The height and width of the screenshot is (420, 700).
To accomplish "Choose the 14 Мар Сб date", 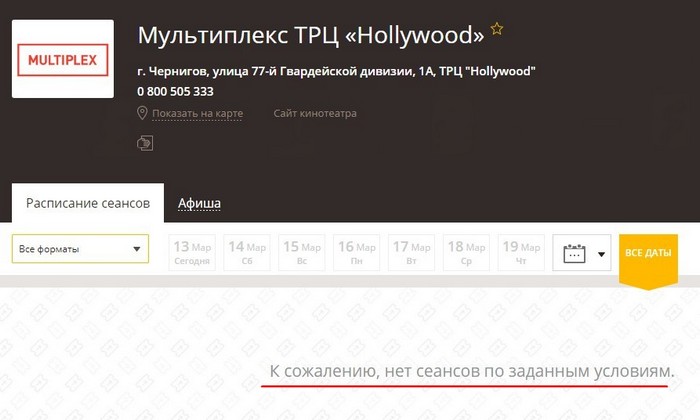I will point(246,253).
